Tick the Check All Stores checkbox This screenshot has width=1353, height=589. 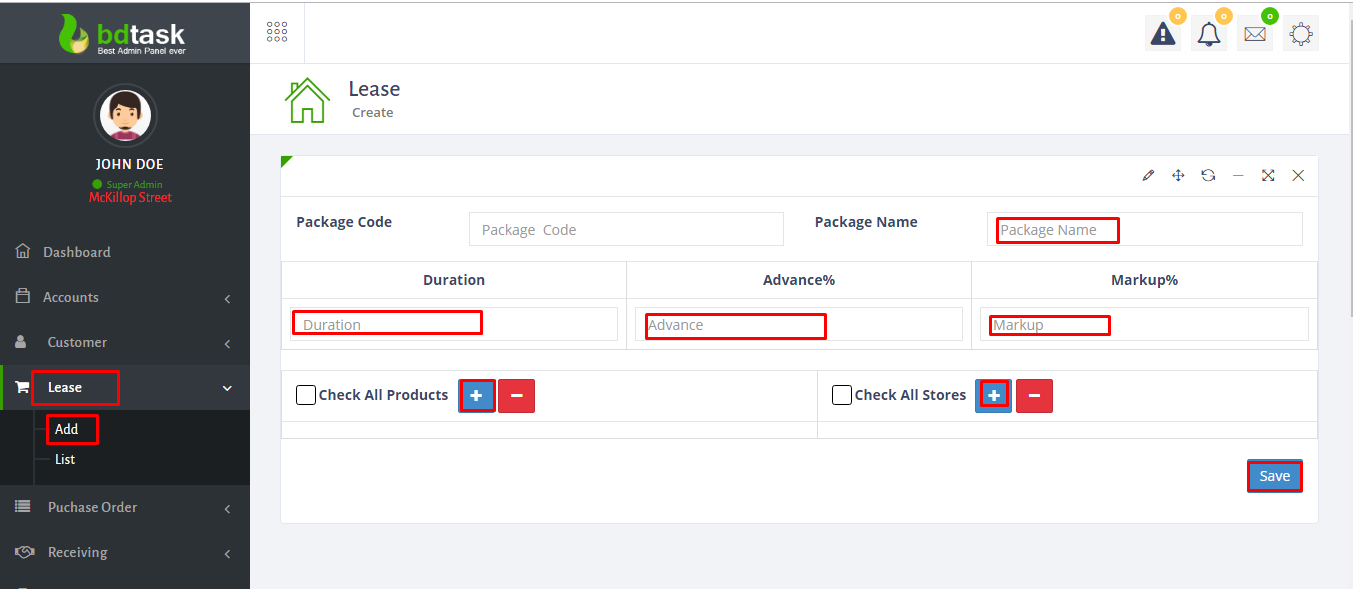(842, 395)
